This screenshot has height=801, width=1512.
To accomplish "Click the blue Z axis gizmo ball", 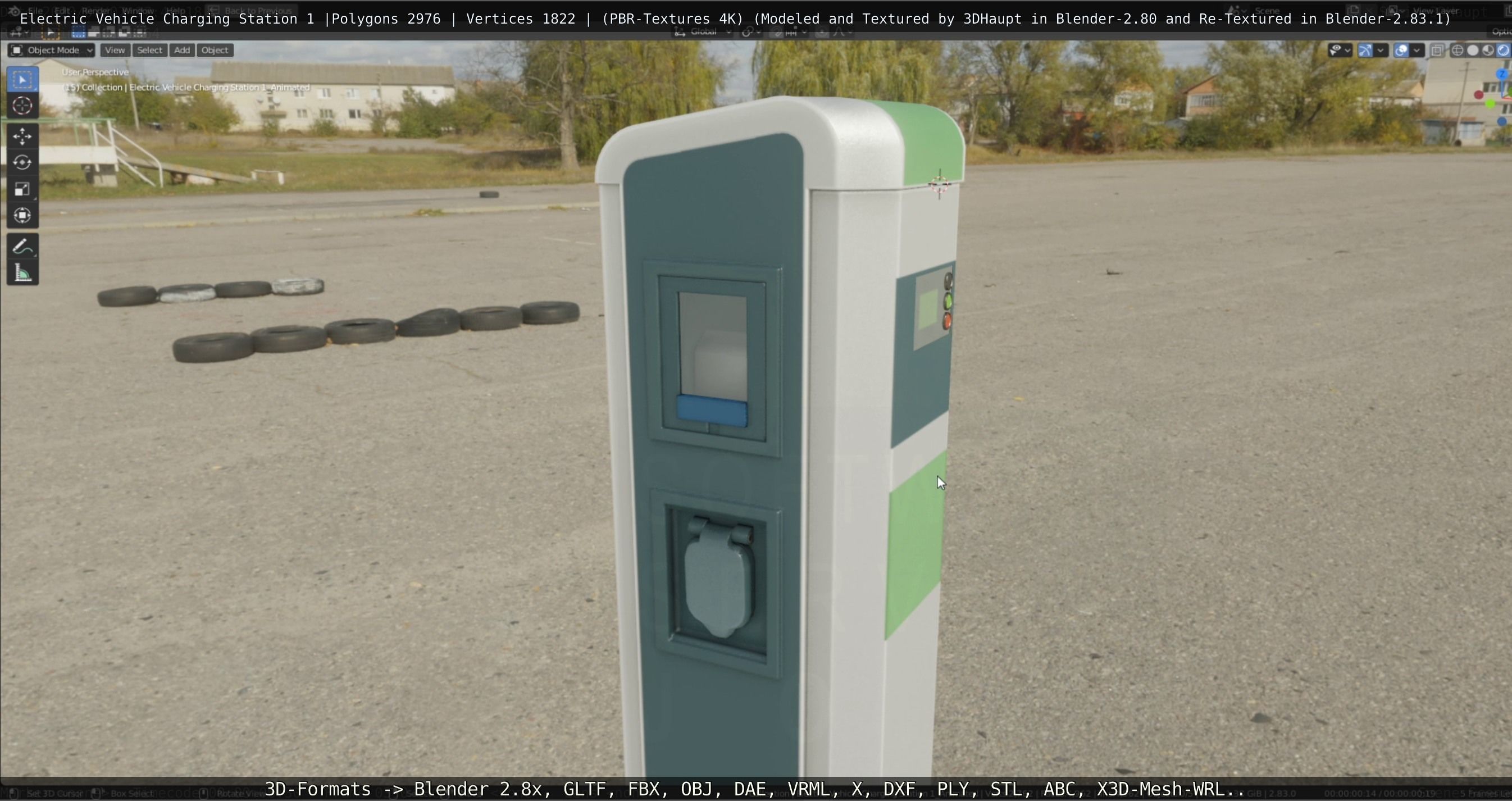I will coord(1502,75).
